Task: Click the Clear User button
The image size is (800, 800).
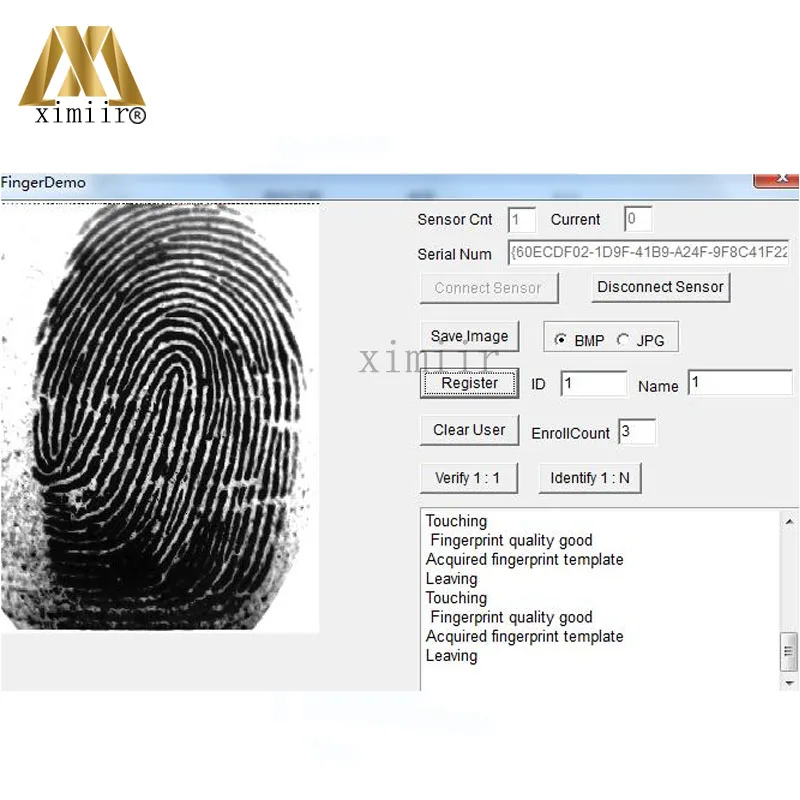Action: 469,430
